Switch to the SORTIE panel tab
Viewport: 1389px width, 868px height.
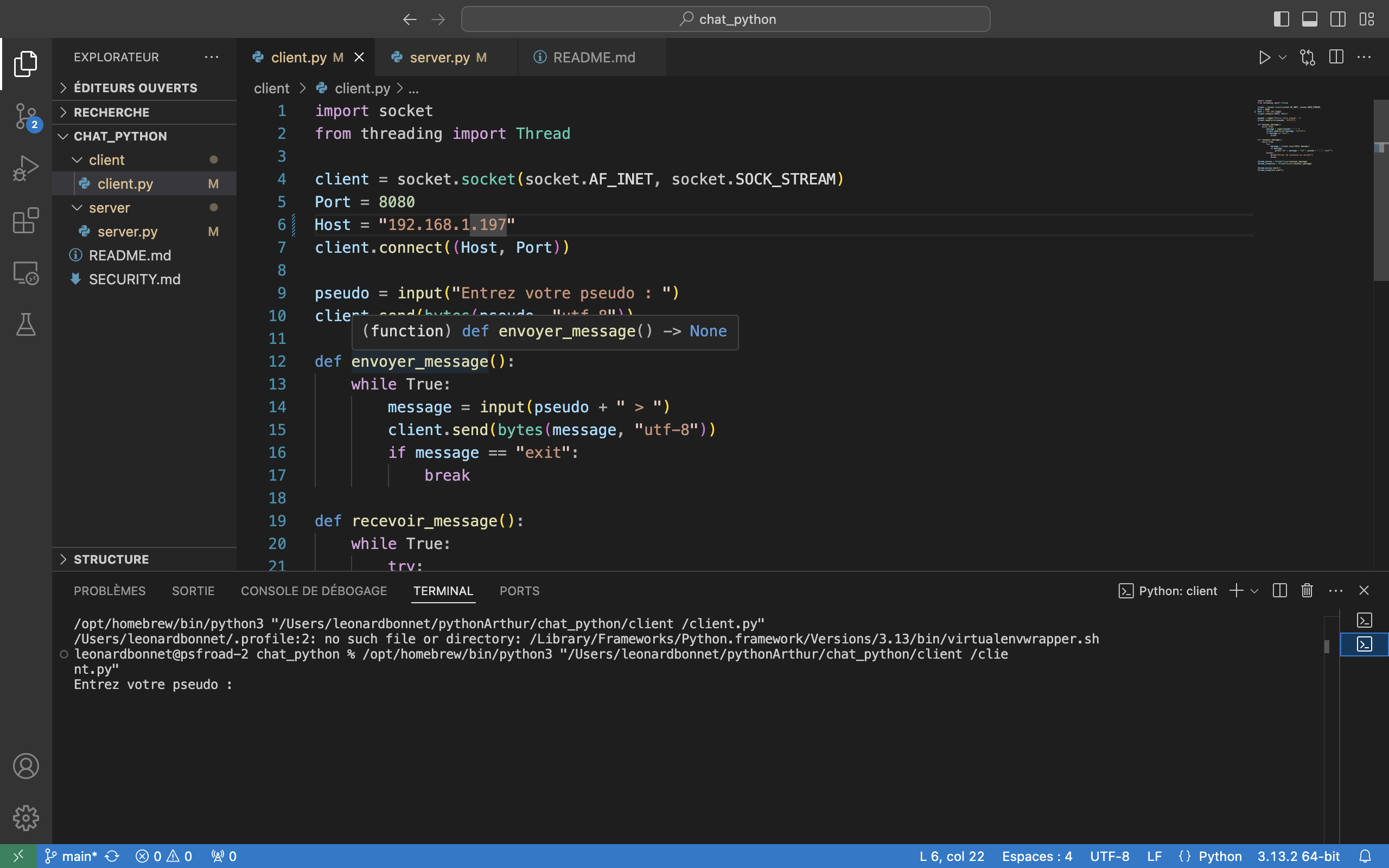[x=193, y=591]
